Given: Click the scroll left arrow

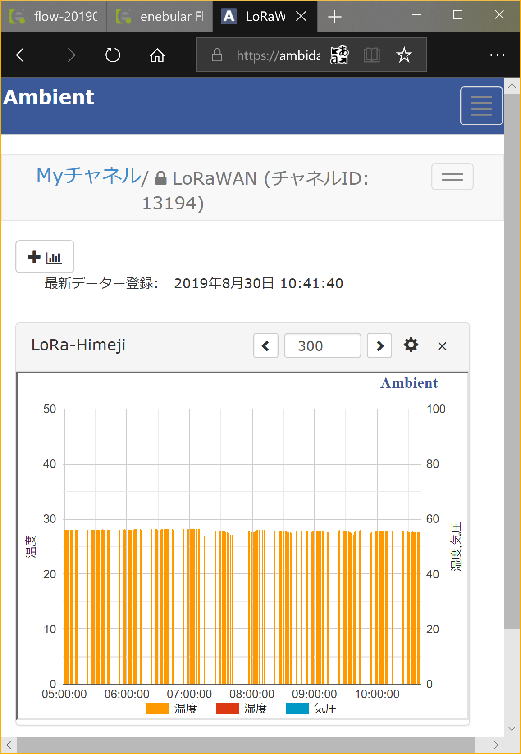Looking at the screenshot, I should pyautogui.click(x=9, y=745).
